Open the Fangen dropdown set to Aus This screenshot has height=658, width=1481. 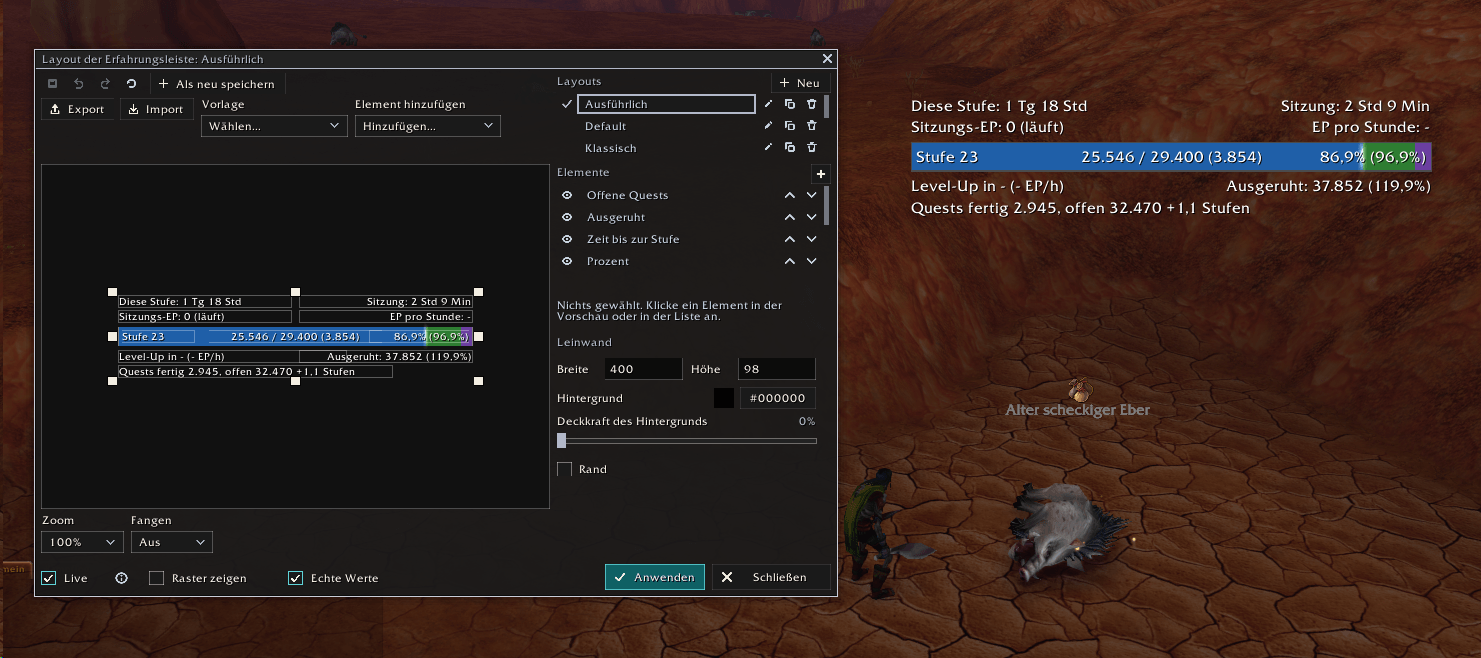[172, 542]
